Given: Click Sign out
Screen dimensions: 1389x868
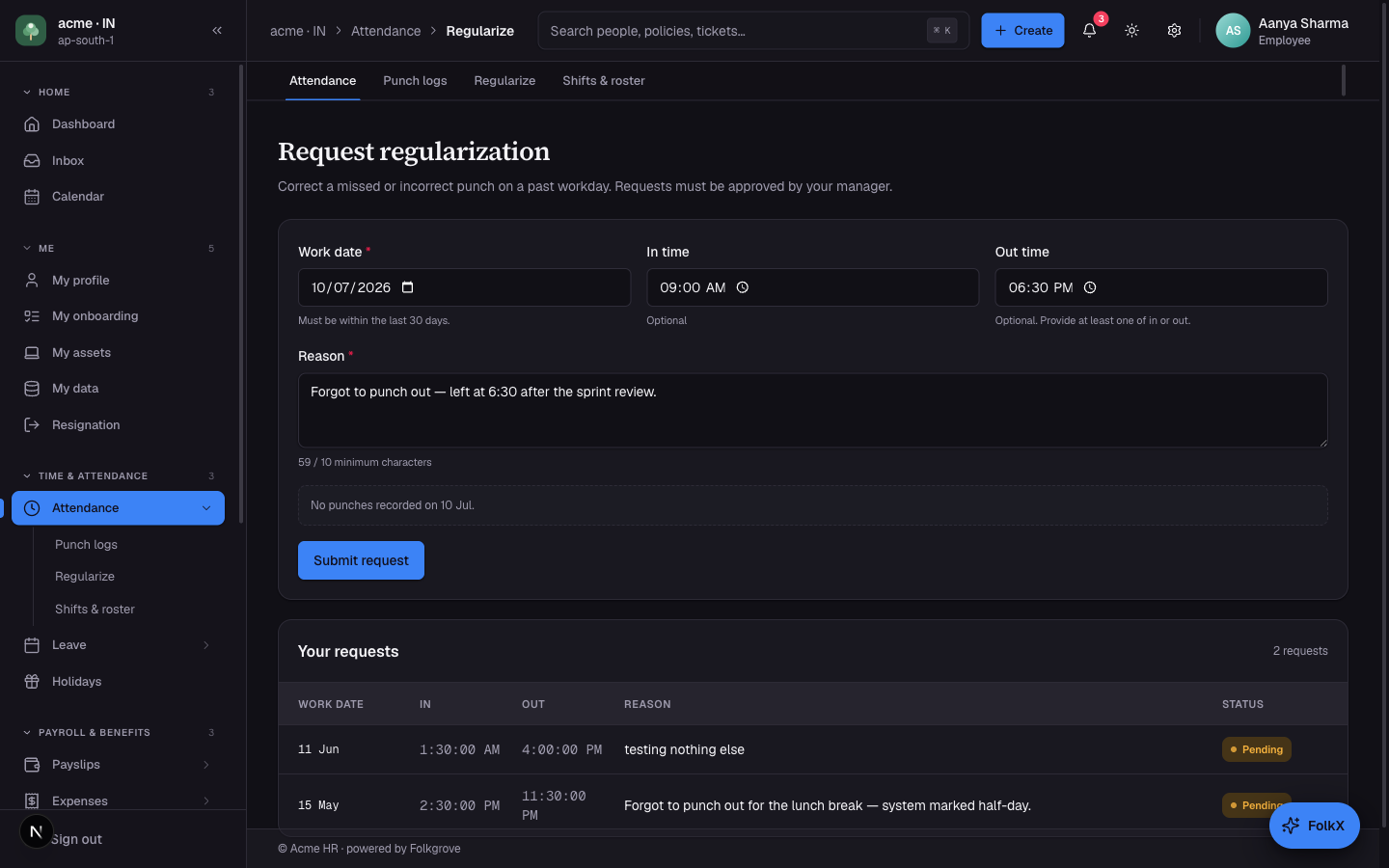Looking at the screenshot, I should point(77,840).
